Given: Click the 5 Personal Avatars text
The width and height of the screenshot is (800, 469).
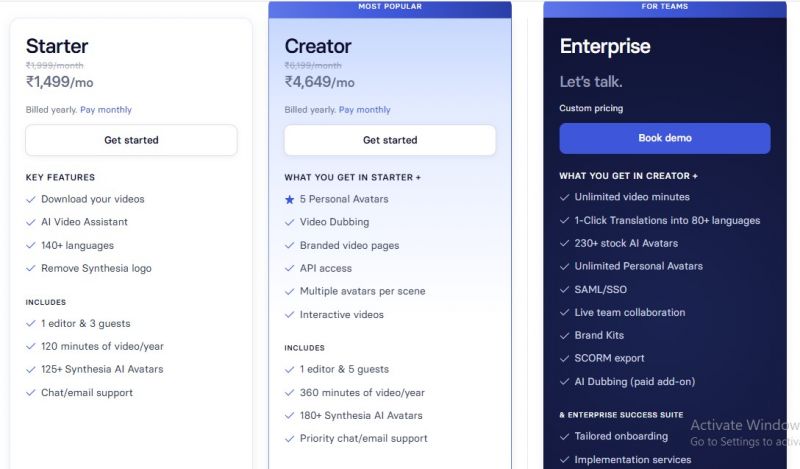Looking at the screenshot, I should tap(344, 199).
